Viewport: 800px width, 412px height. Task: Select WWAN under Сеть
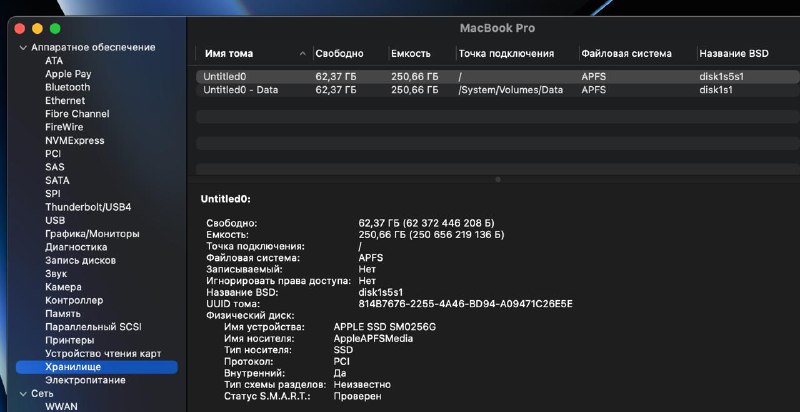pyautogui.click(x=61, y=406)
